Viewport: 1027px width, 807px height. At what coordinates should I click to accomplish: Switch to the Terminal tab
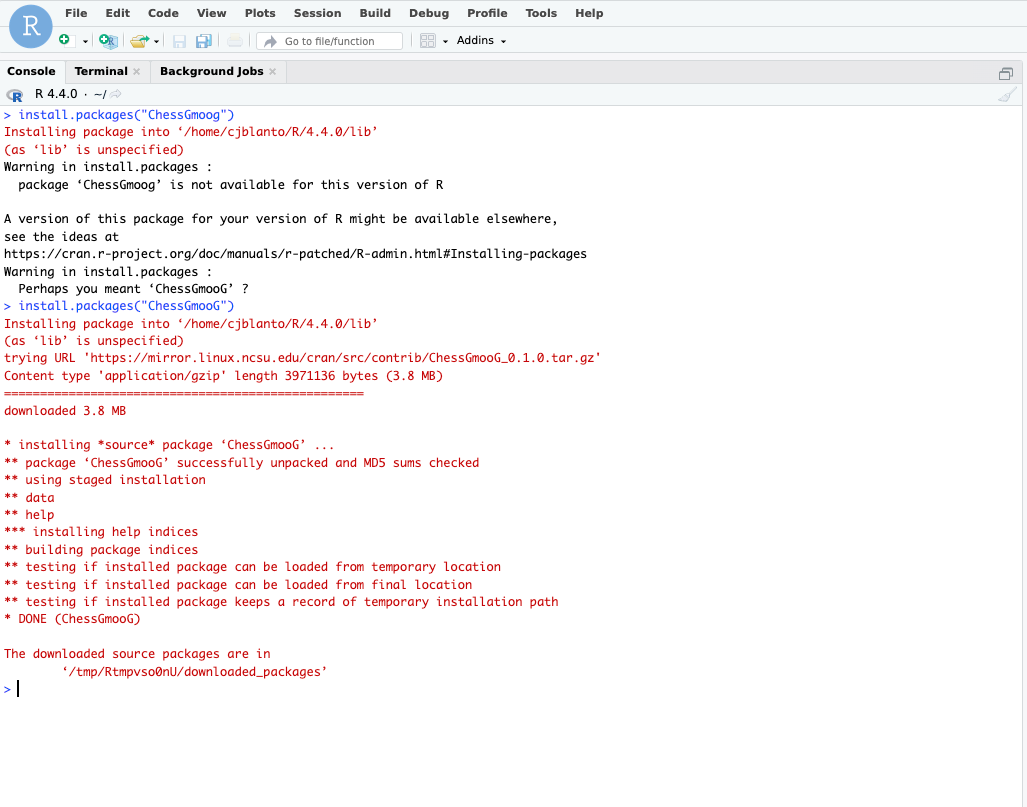click(101, 71)
